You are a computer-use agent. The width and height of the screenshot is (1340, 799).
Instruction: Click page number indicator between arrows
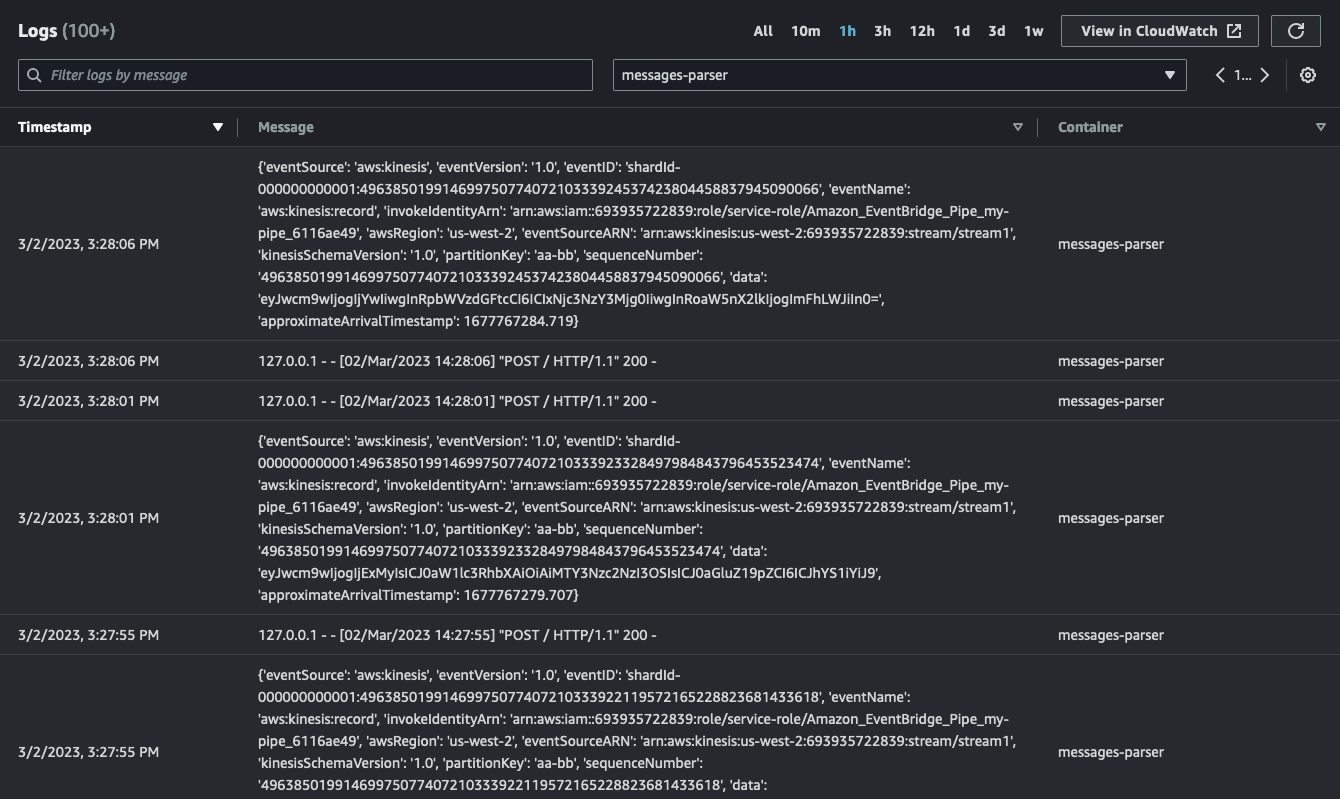click(x=1242, y=75)
